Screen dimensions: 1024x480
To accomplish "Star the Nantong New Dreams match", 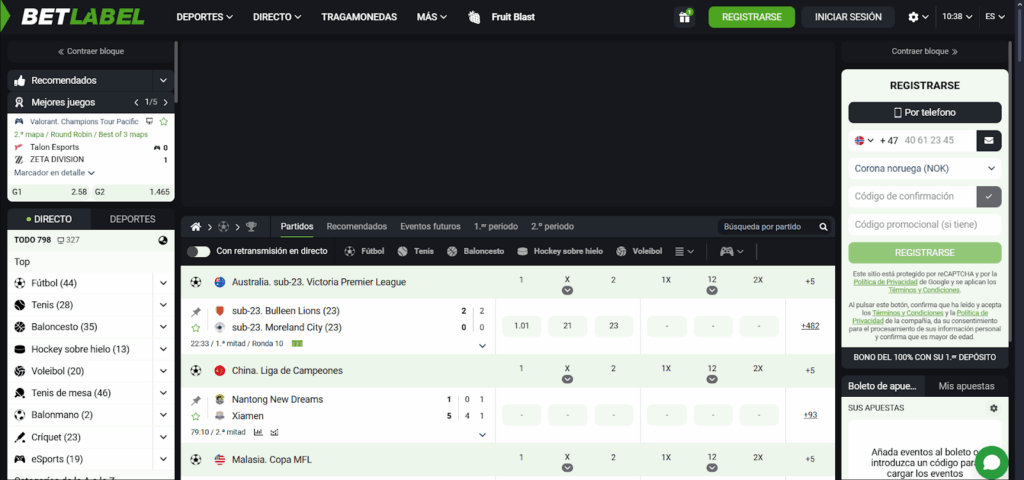I will click(196, 415).
